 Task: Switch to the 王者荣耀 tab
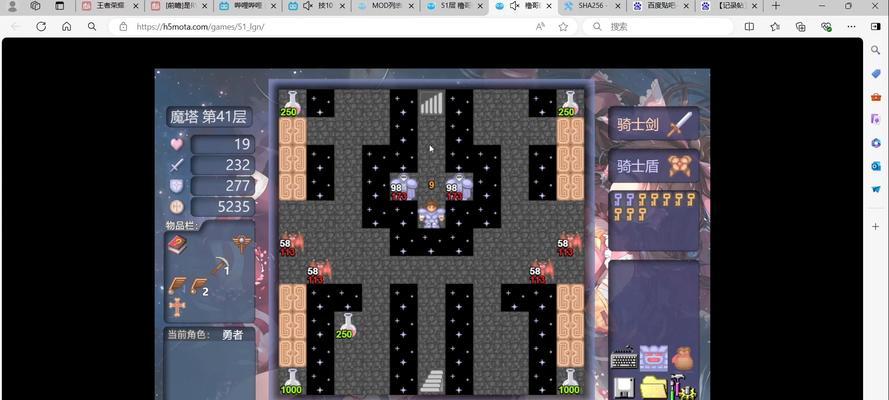pyautogui.click(x=111, y=6)
